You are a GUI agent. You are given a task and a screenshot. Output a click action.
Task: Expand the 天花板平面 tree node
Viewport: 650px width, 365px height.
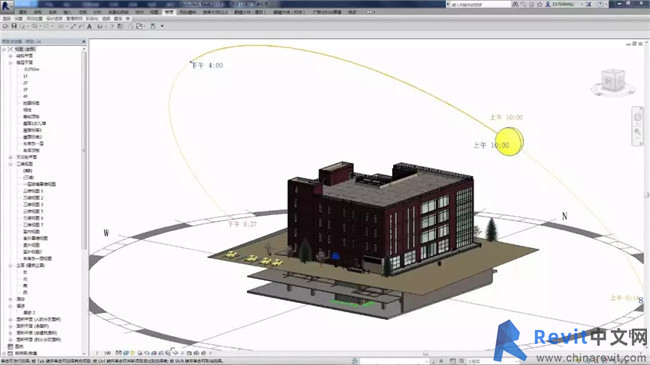click(11, 157)
